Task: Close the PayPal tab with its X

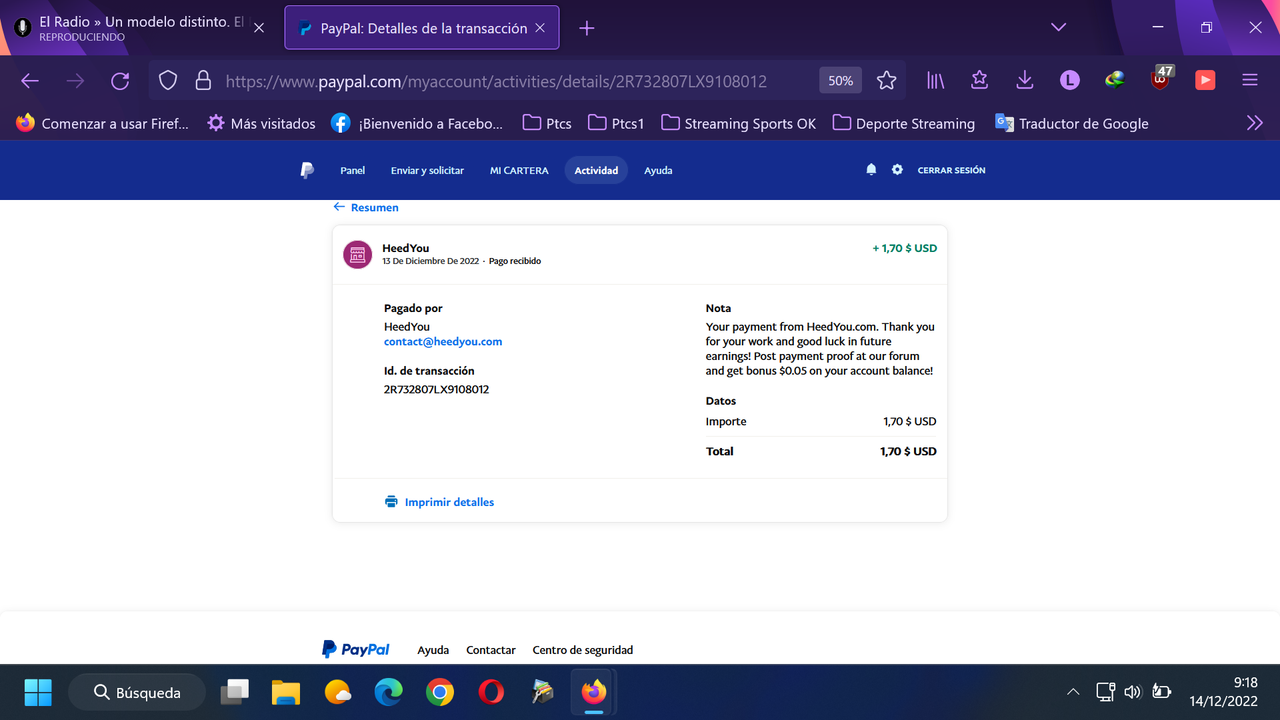Action: pos(540,28)
